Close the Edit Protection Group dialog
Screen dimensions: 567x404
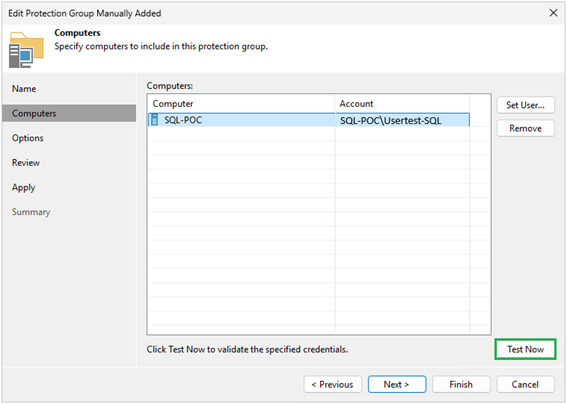553,13
